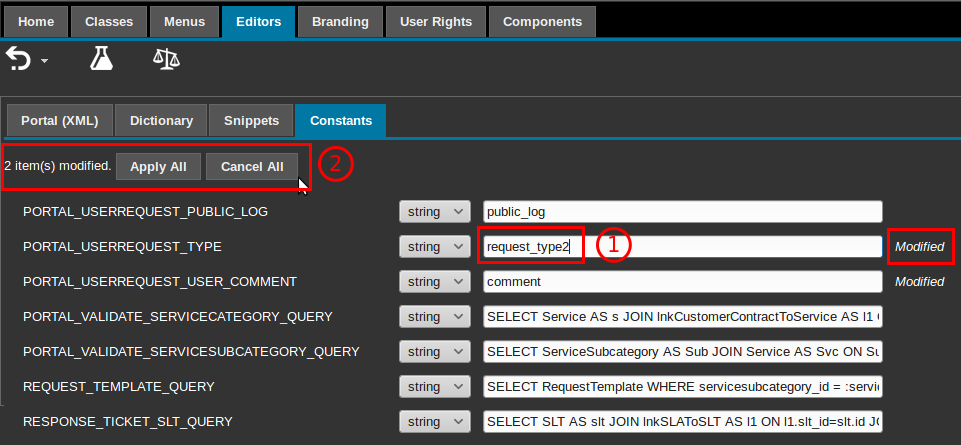961x445 pixels.
Task: Go to the Branding tab
Action: pos(339,21)
